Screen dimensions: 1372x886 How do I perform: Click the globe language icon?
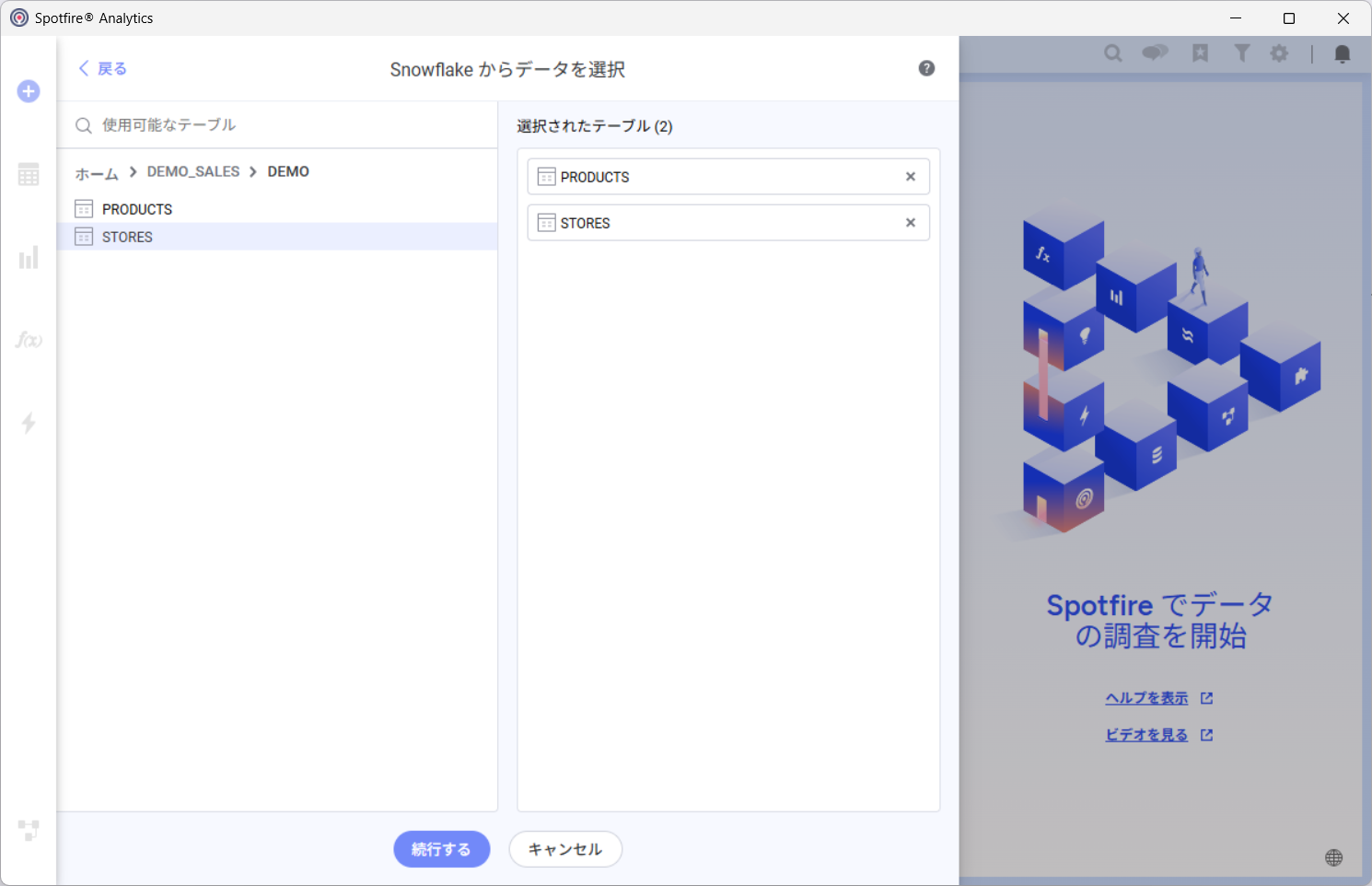click(1333, 857)
